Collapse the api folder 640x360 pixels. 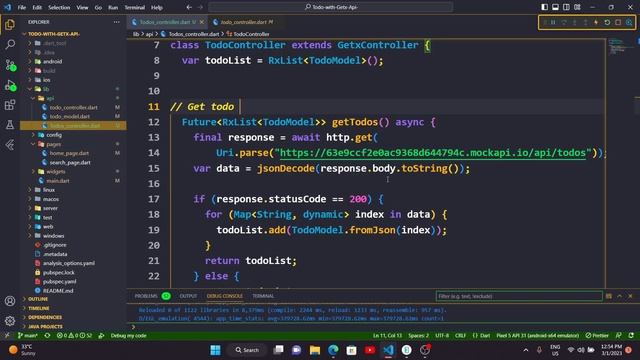pyautogui.click(x=50, y=98)
